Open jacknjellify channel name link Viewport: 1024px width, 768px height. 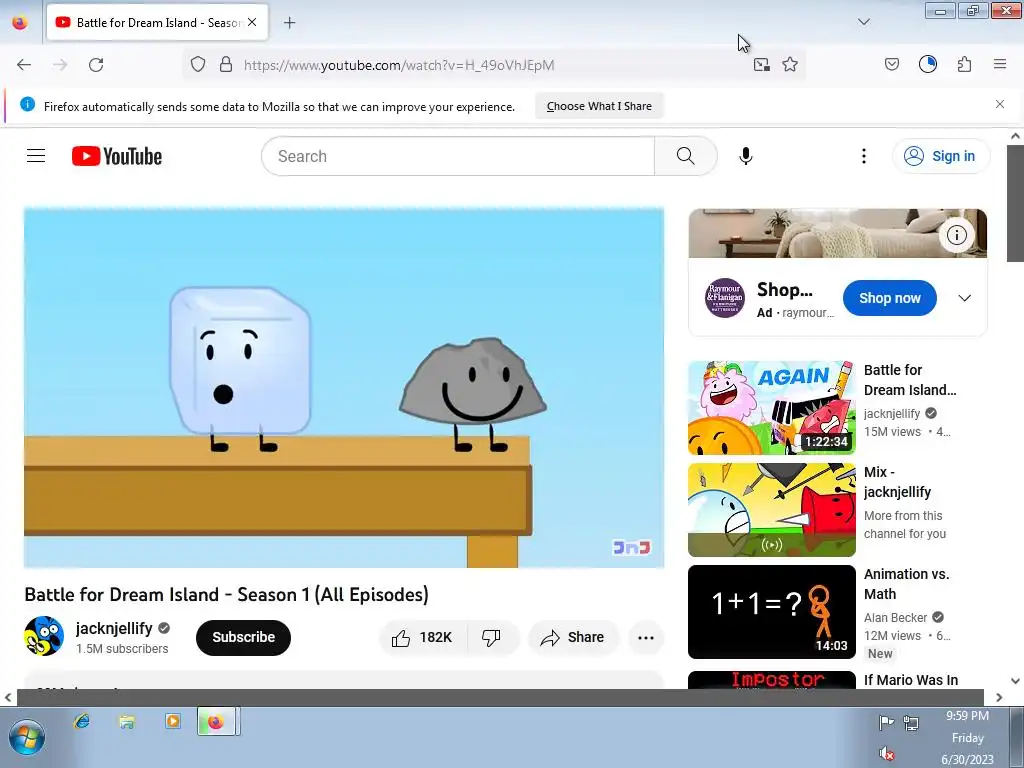tap(114, 628)
